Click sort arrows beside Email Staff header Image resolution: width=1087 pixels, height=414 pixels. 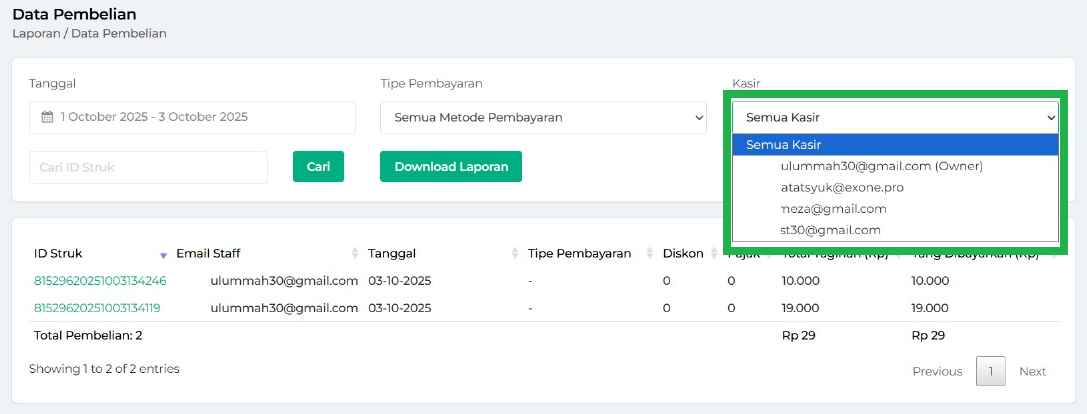click(355, 254)
